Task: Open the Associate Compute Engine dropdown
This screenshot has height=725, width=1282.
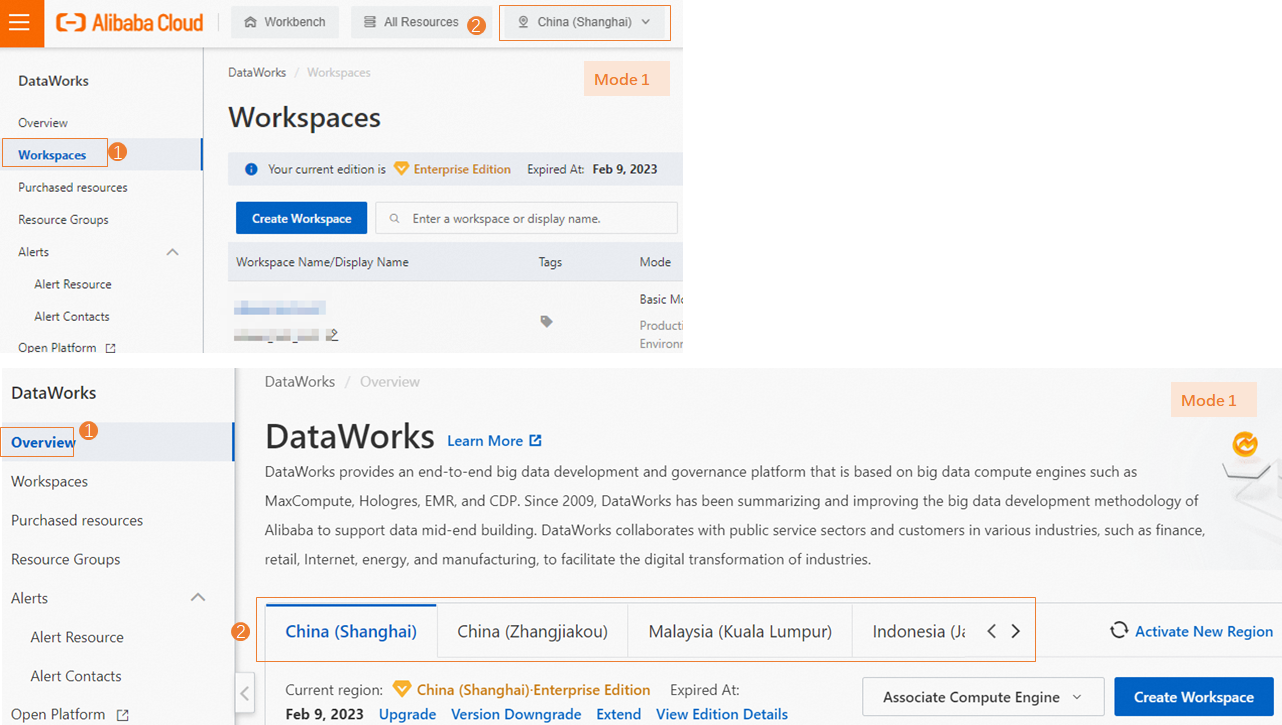Action: click(x=982, y=696)
